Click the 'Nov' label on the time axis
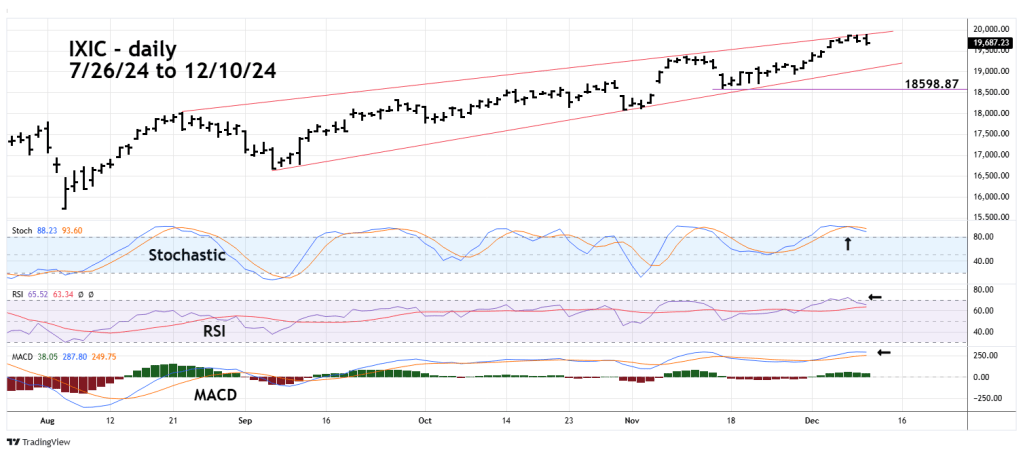Viewport: 1023px width, 454px height. tap(631, 422)
